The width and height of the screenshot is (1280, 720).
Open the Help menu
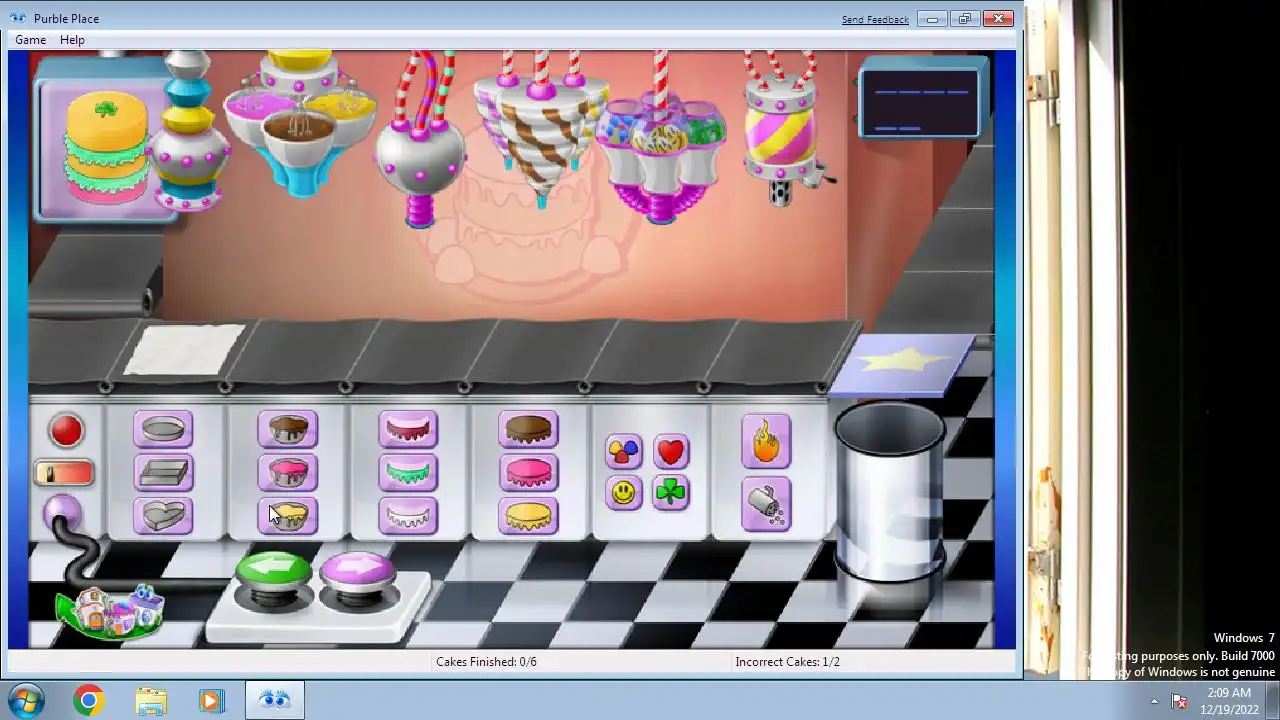point(72,40)
